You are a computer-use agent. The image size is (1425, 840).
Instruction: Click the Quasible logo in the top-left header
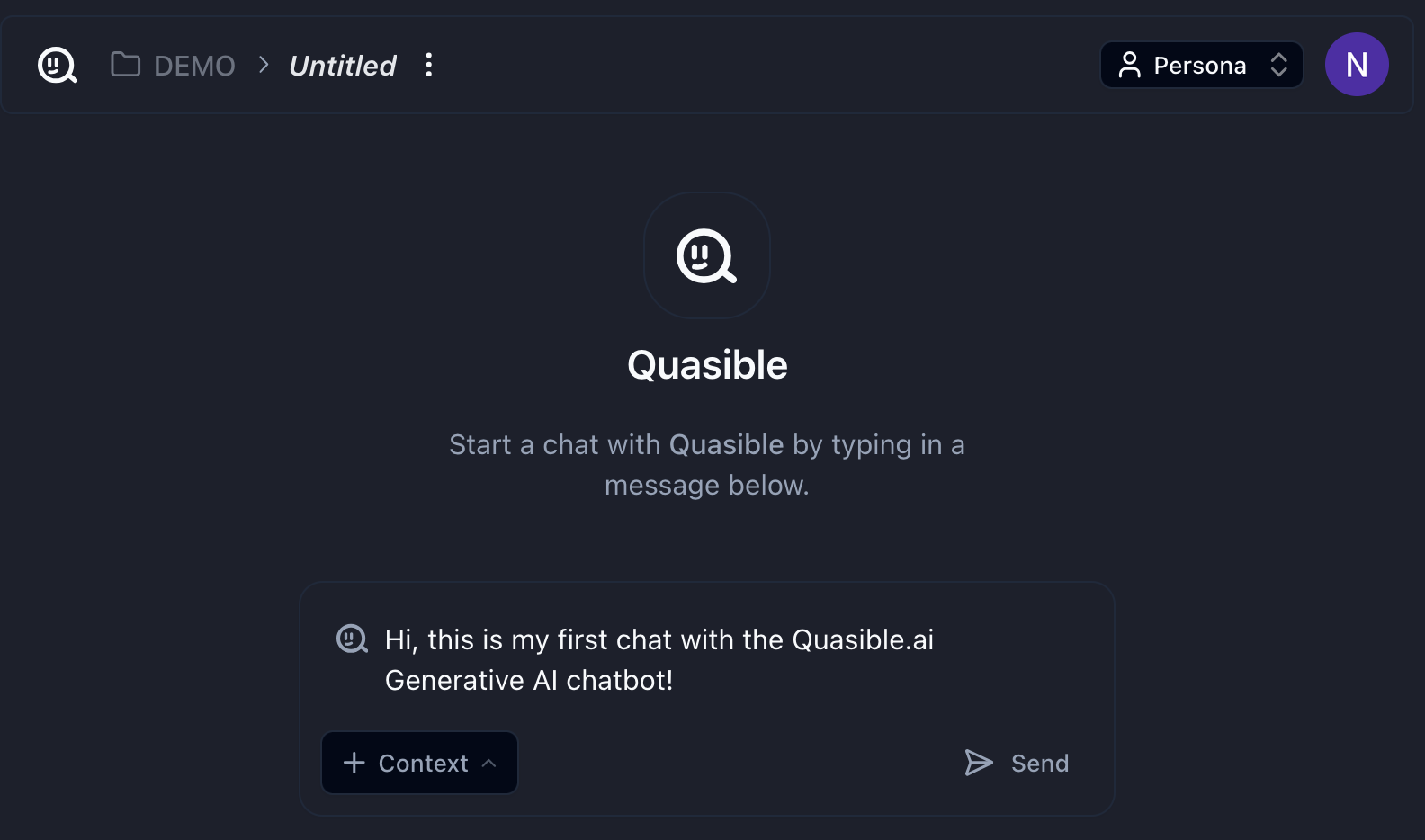[x=57, y=65]
